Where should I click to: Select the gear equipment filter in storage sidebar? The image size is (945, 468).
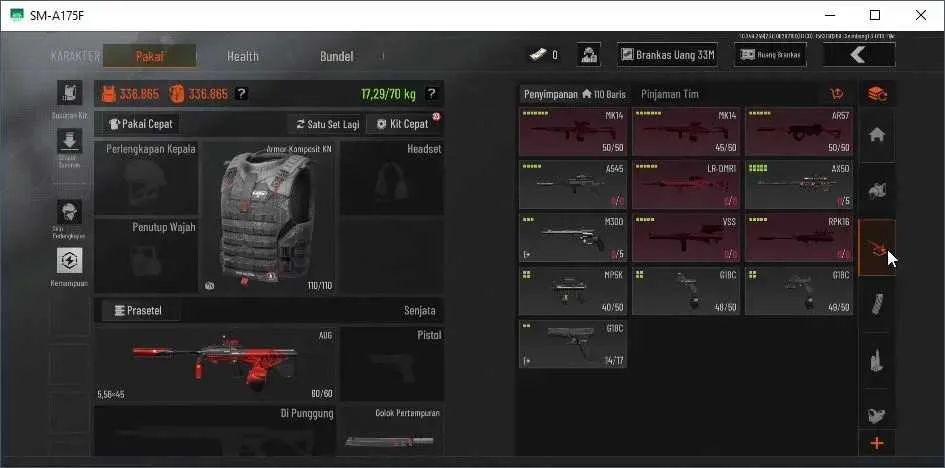point(877,191)
